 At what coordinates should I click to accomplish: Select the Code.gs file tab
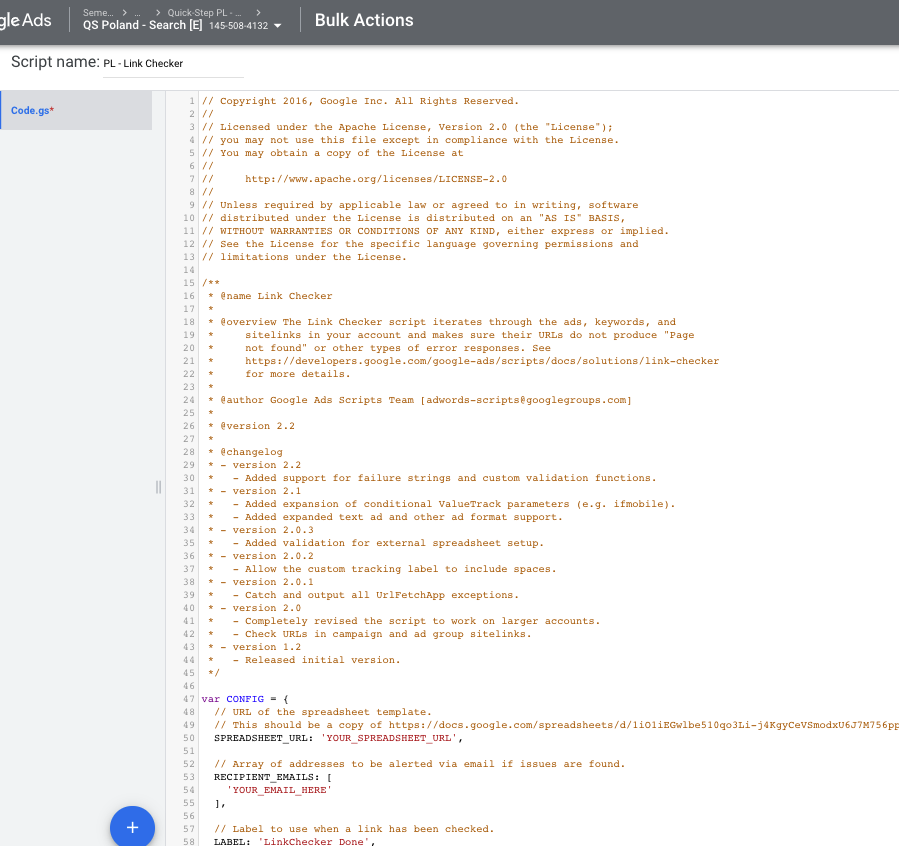[32, 110]
